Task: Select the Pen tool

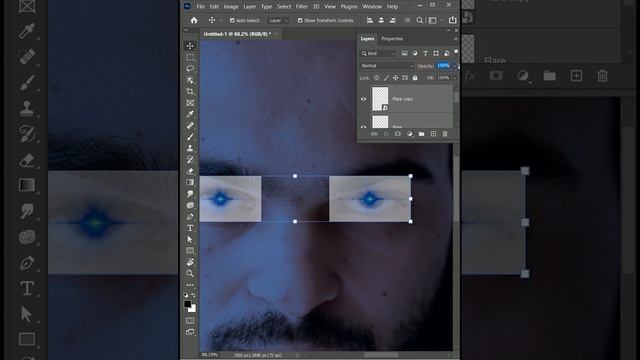Action: click(190, 217)
